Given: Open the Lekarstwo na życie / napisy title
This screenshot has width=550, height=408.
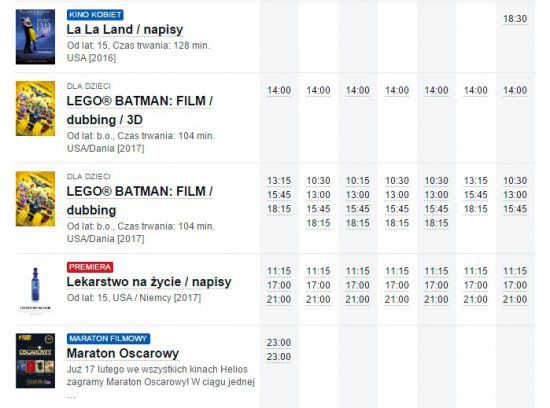Looking at the screenshot, I should pos(149,282).
